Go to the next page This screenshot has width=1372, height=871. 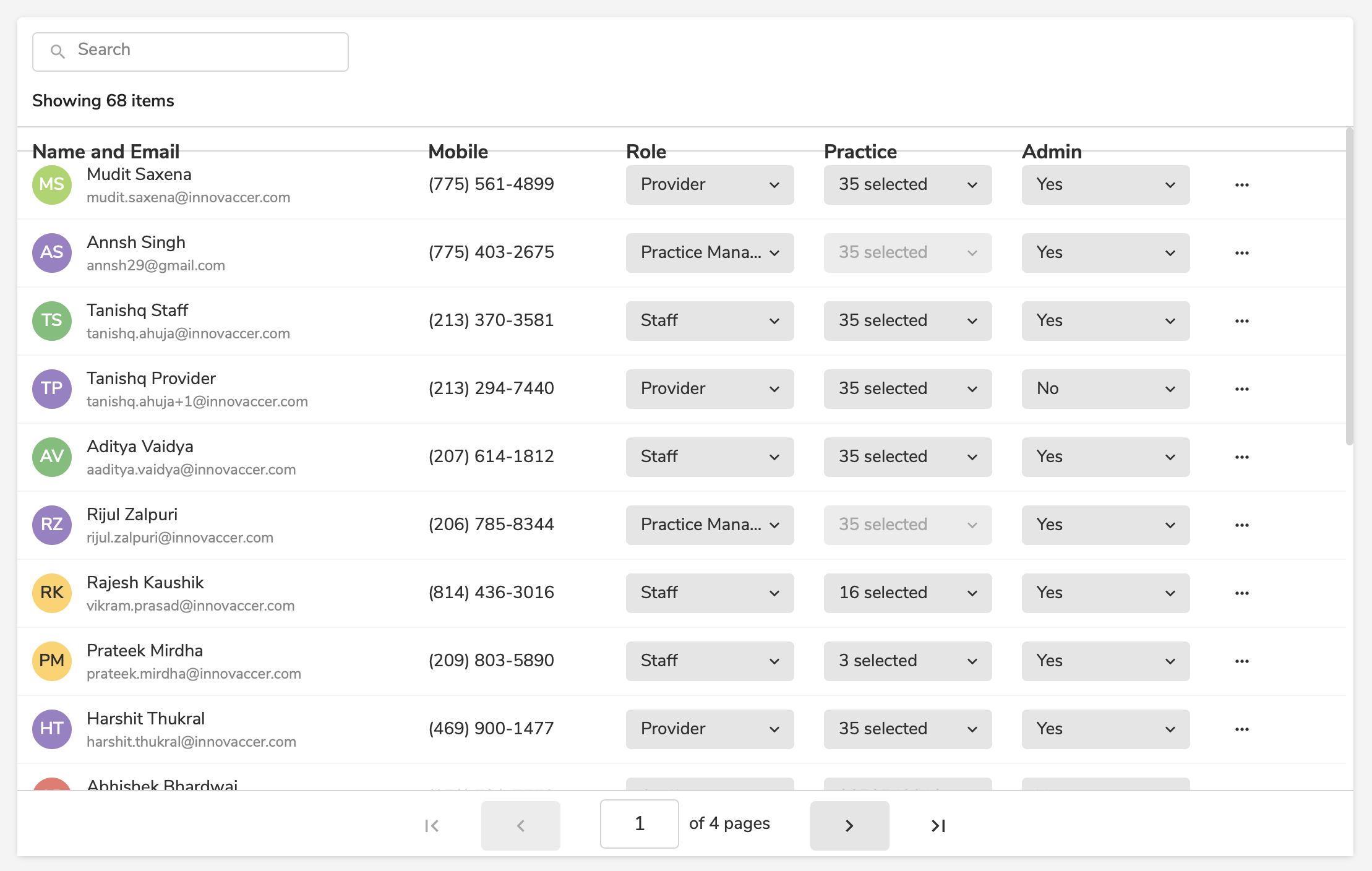[849, 825]
